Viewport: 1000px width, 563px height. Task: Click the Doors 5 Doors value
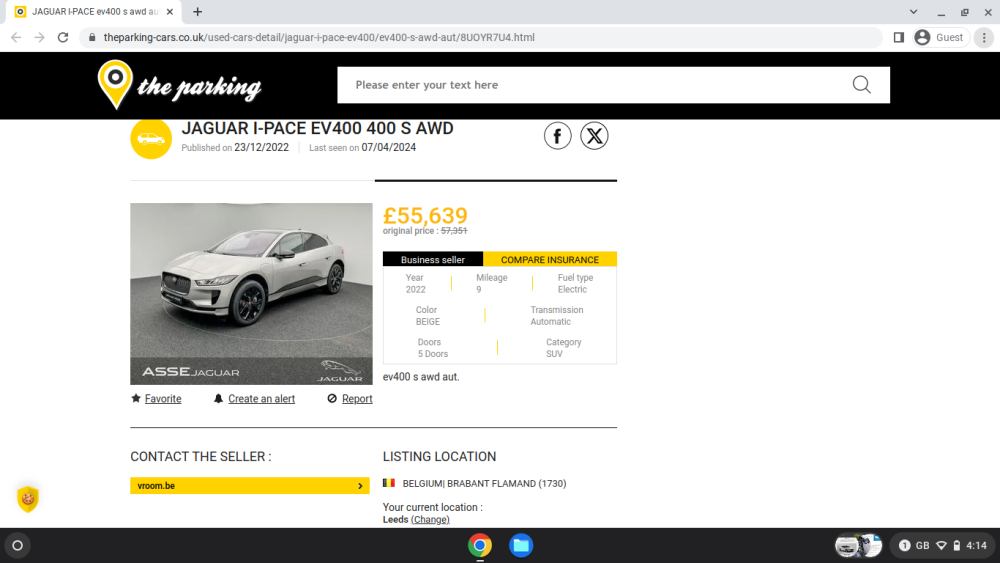[x=433, y=354]
